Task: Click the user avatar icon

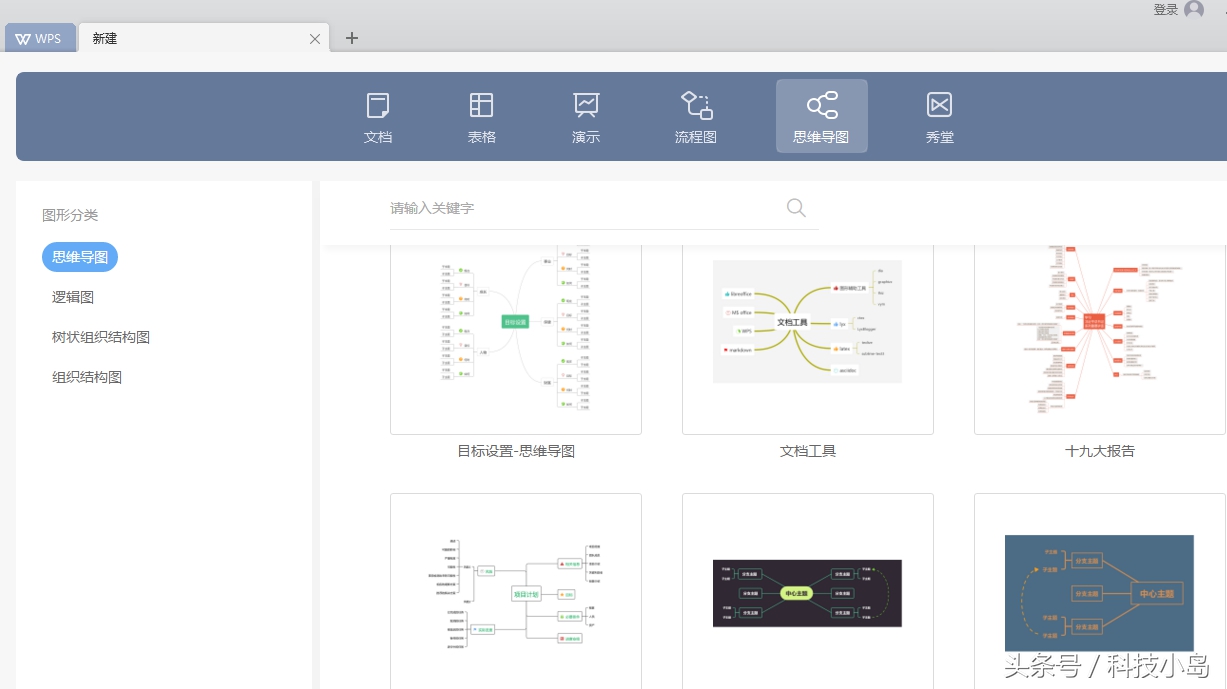Action: coord(1193,10)
